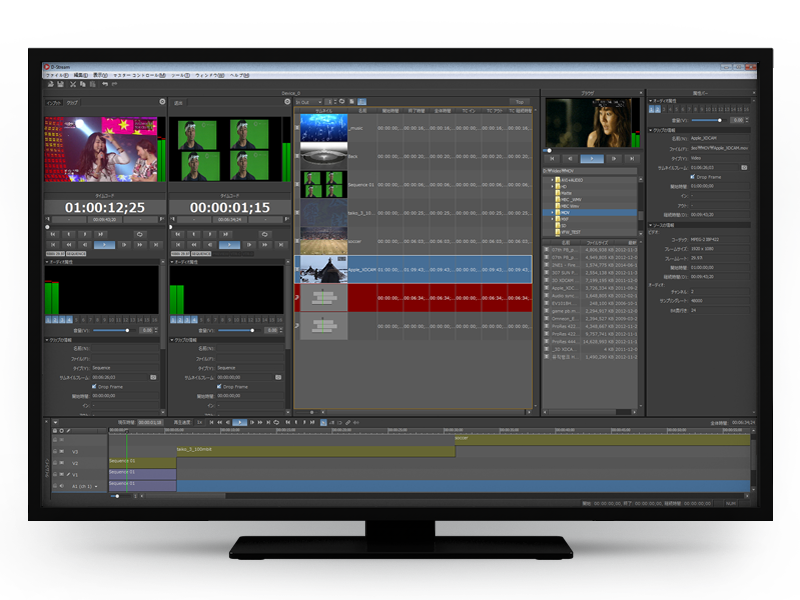Open the View menu
Image resolution: width=800 pixels, height=600 pixels.
[100, 75]
